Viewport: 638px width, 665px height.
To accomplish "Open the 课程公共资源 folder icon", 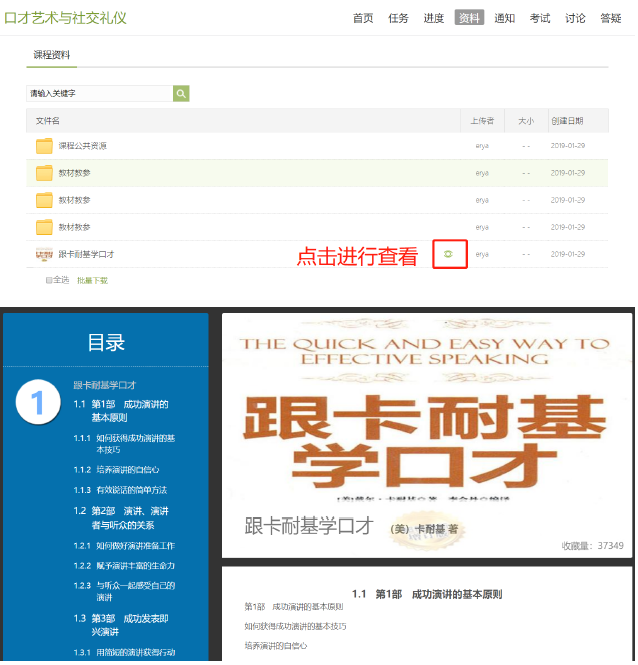I will (x=44, y=146).
